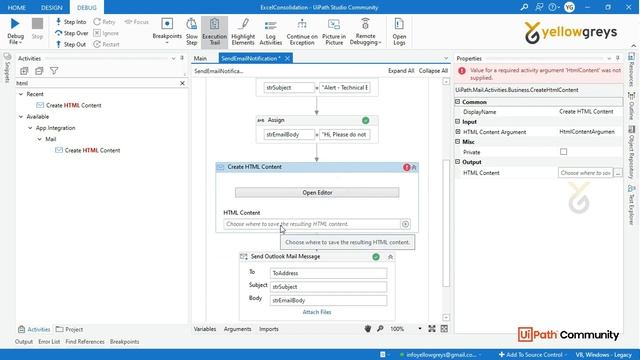This screenshot has width=640, height=360.
Task: Click the Debug File play icon
Action: [x=15, y=24]
